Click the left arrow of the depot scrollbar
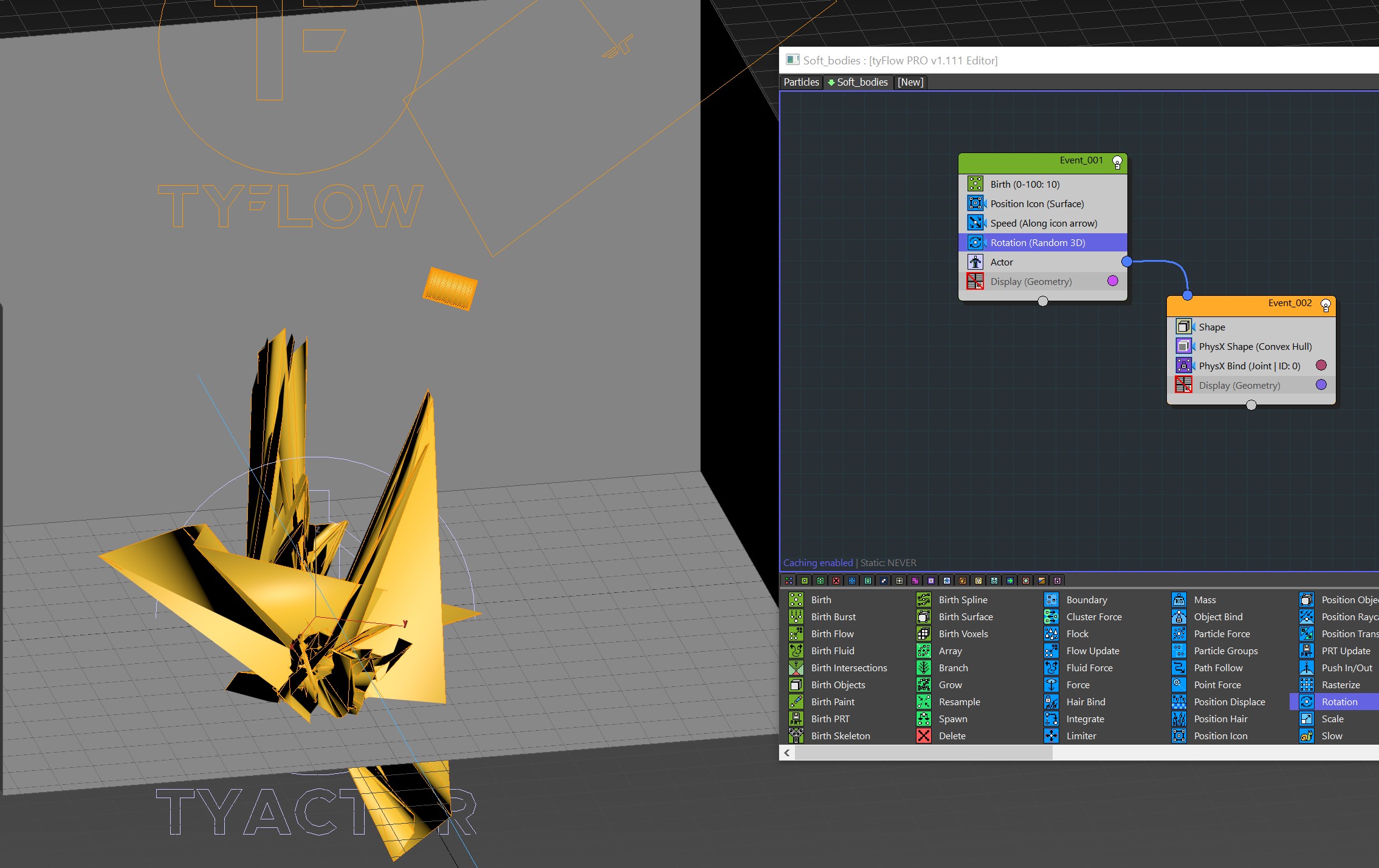The width and height of the screenshot is (1379, 868). pyautogui.click(x=787, y=753)
